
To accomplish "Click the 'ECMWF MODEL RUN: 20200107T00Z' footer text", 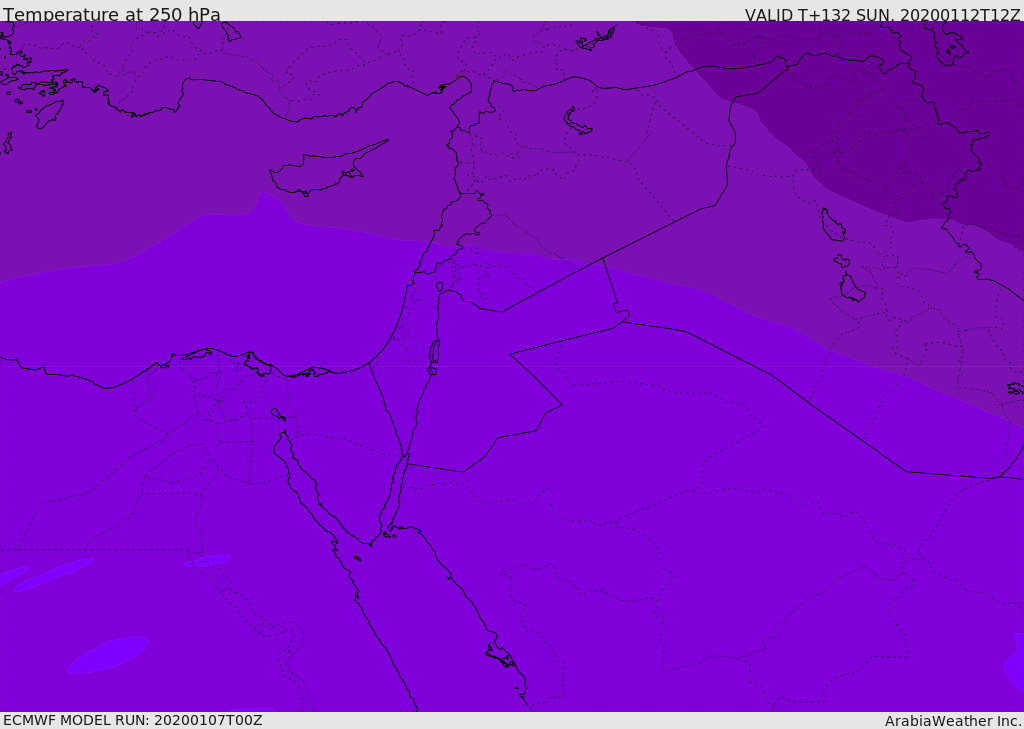I will pyautogui.click(x=133, y=720).
